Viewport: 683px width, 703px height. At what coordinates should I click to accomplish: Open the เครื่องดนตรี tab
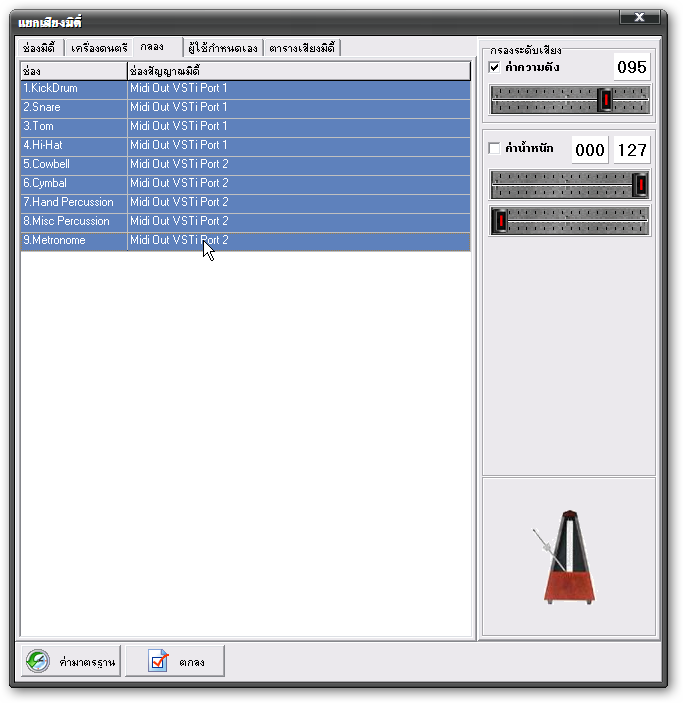99,48
